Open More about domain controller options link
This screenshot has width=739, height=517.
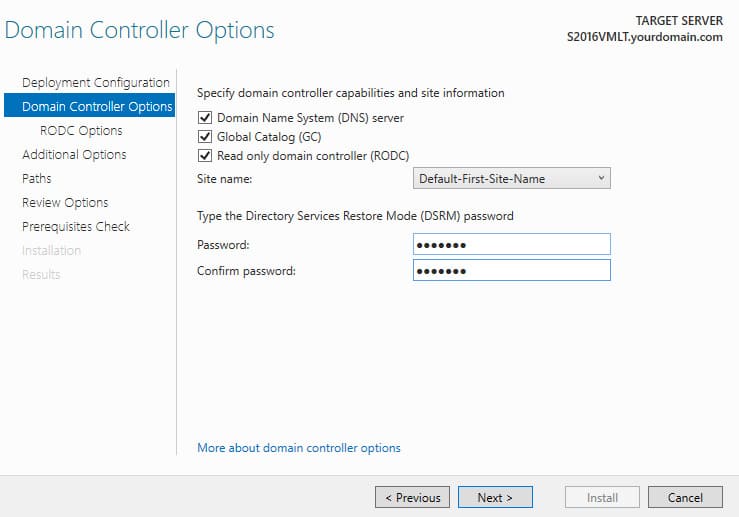pos(299,448)
